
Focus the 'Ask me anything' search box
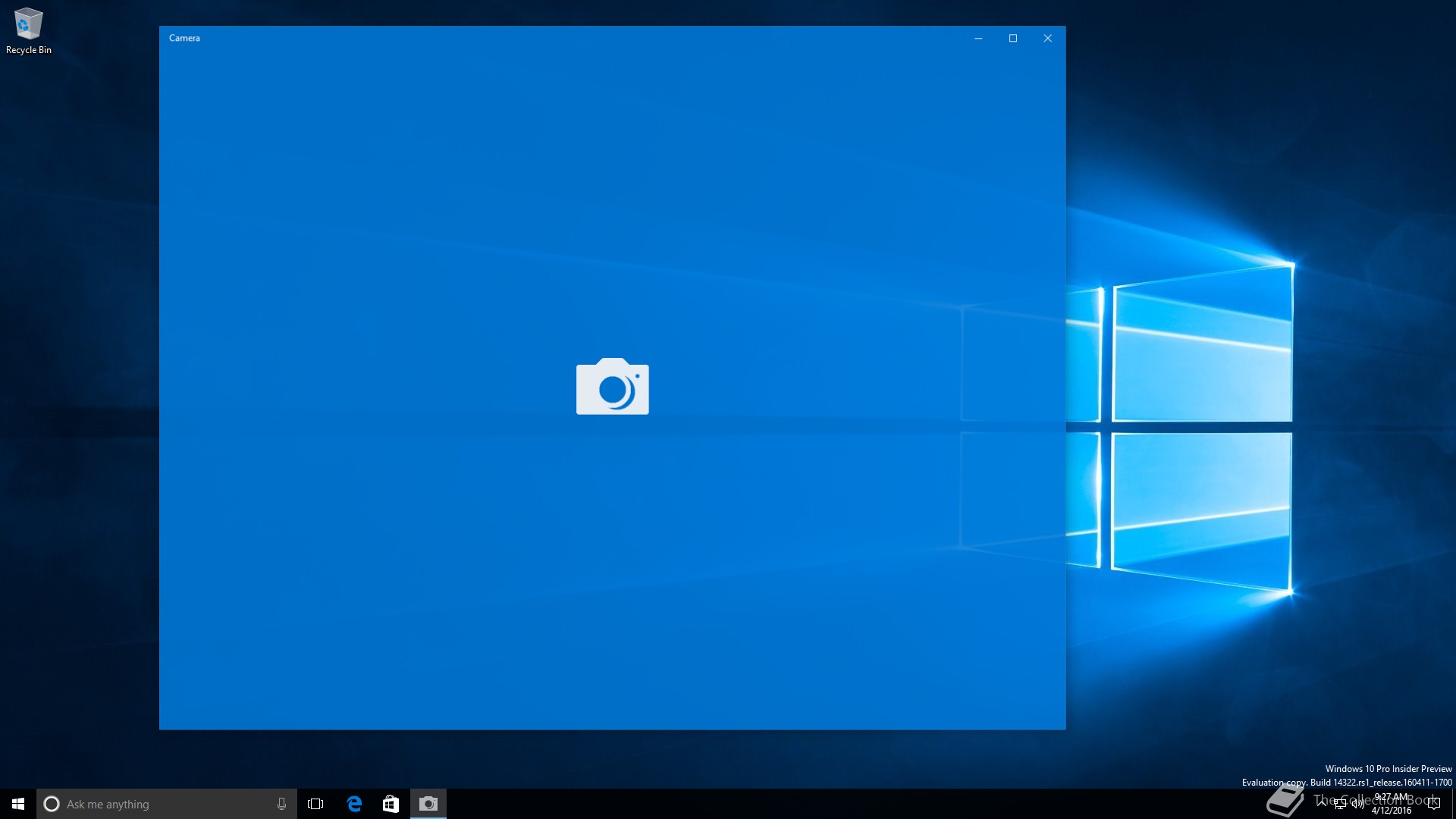(x=167, y=804)
